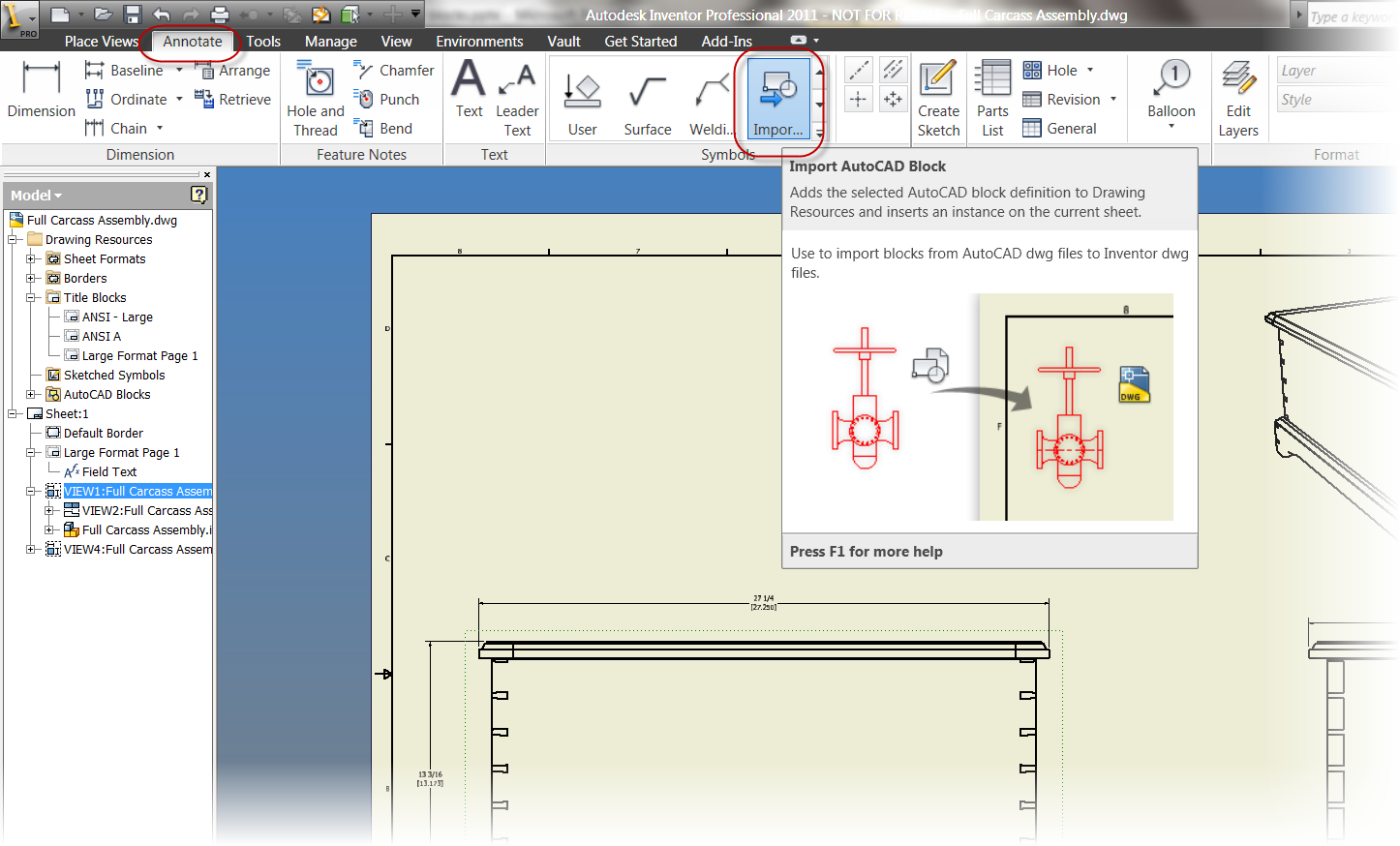
Task: Click the Retrieve dimensions tool
Action: [232, 99]
